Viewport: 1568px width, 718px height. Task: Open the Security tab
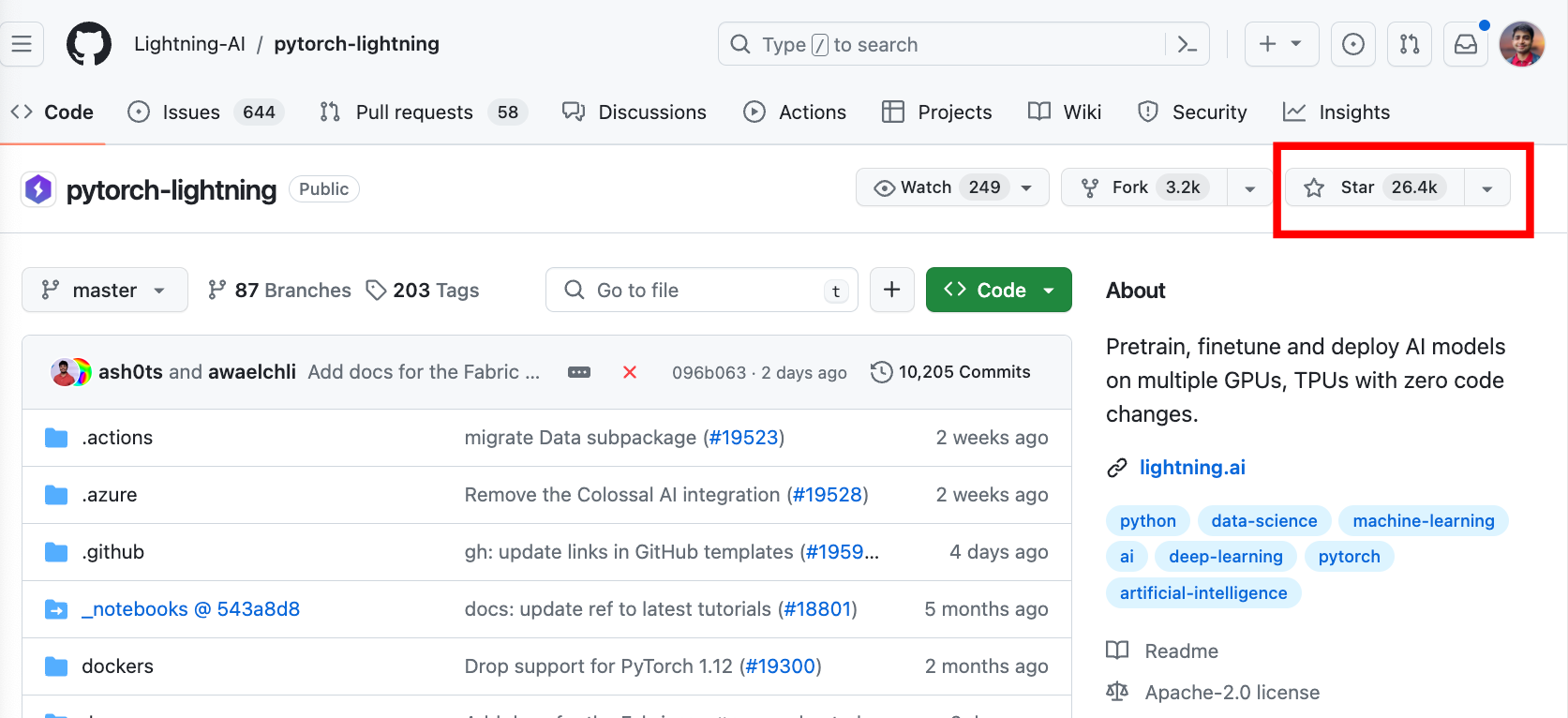point(1192,112)
